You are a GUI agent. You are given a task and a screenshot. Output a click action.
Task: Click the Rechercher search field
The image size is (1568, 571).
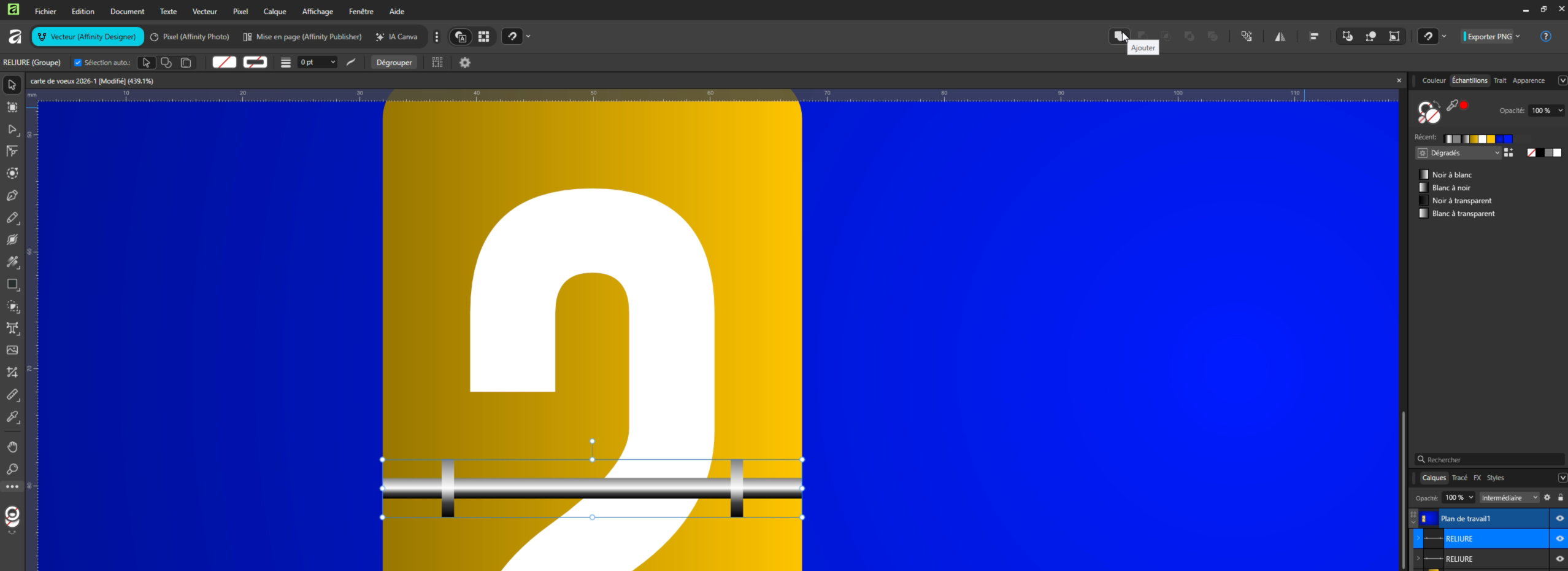pos(1491,460)
